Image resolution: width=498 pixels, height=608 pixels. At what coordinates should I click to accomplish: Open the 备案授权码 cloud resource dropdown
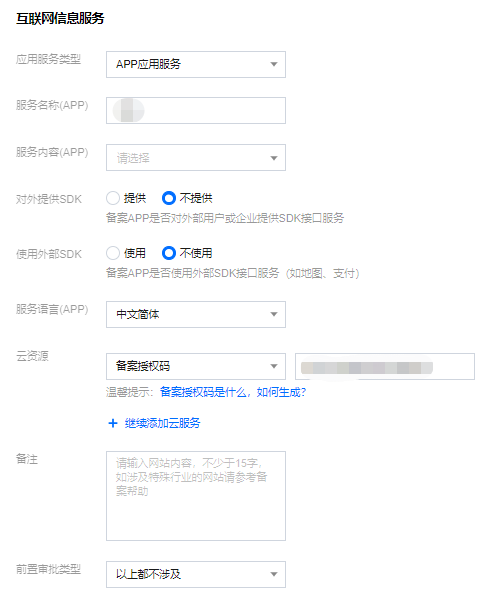tap(196, 366)
